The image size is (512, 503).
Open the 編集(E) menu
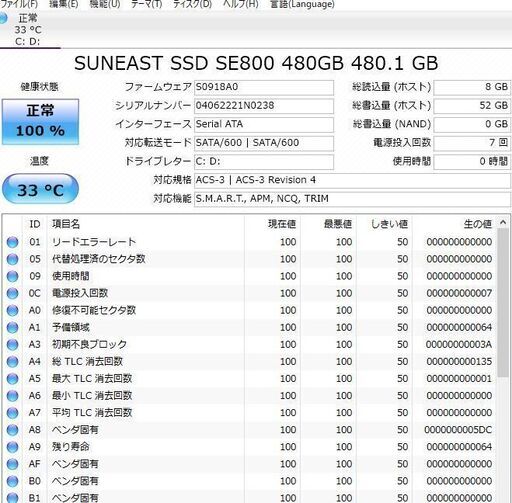pos(63,4)
